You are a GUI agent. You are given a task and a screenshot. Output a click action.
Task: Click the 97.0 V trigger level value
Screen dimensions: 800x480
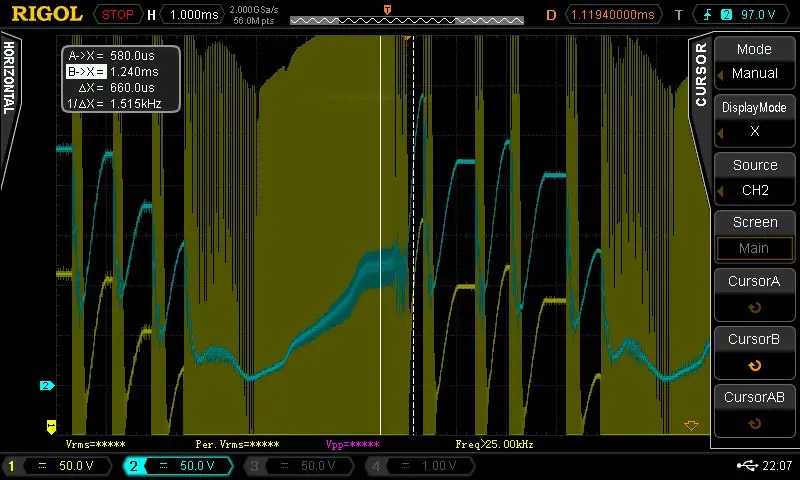[x=758, y=15]
